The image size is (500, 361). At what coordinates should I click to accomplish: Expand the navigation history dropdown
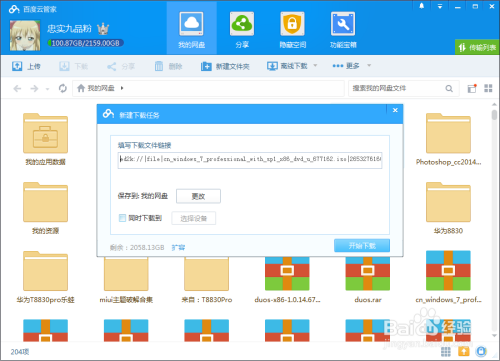tap(47, 89)
